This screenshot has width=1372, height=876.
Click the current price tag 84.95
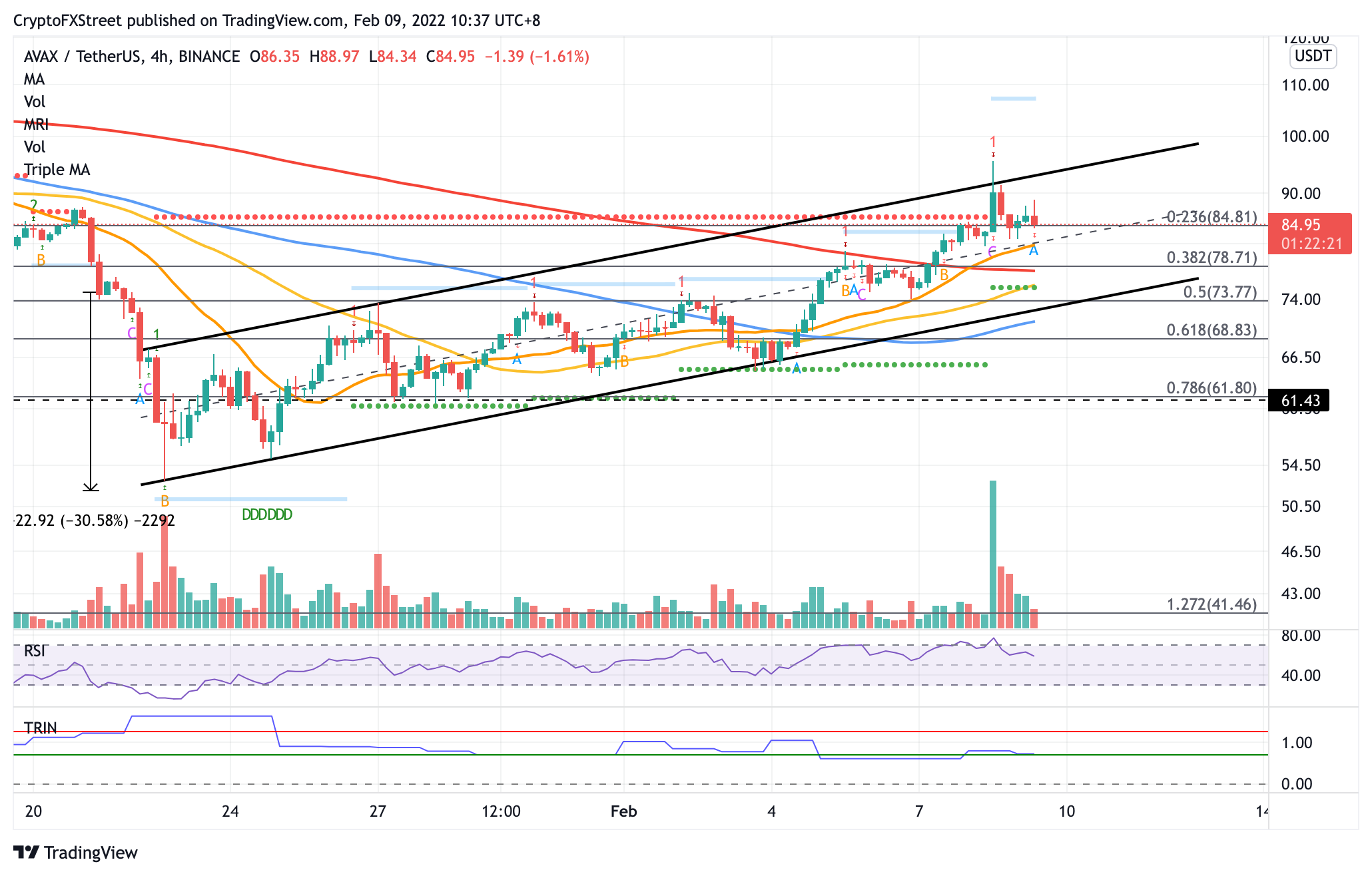coord(1310,234)
